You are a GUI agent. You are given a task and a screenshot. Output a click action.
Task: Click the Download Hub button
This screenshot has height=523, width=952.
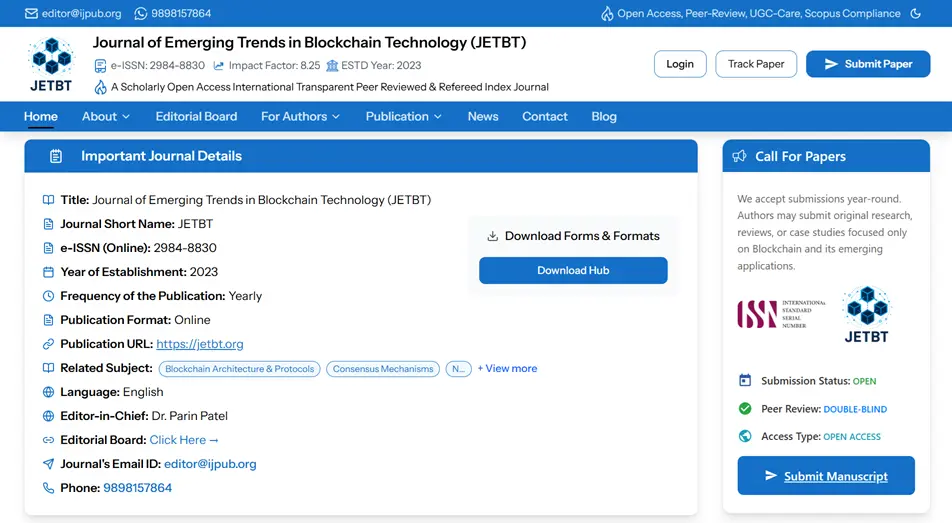(x=573, y=270)
